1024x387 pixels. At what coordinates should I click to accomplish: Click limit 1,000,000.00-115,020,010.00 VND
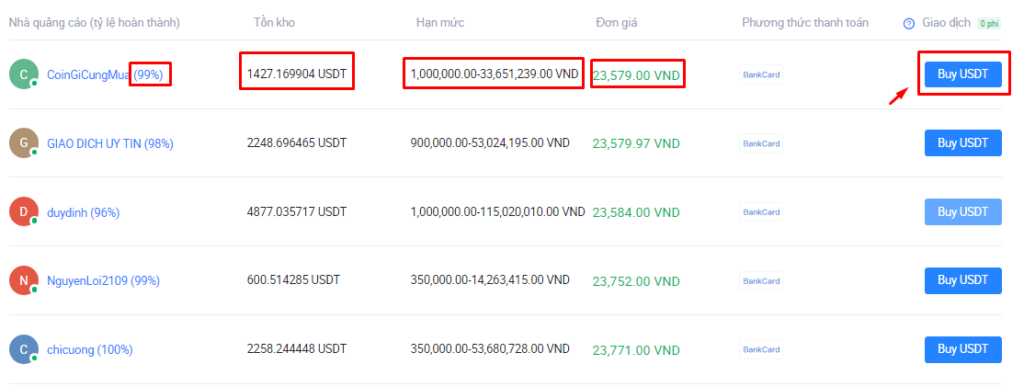coord(498,211)
